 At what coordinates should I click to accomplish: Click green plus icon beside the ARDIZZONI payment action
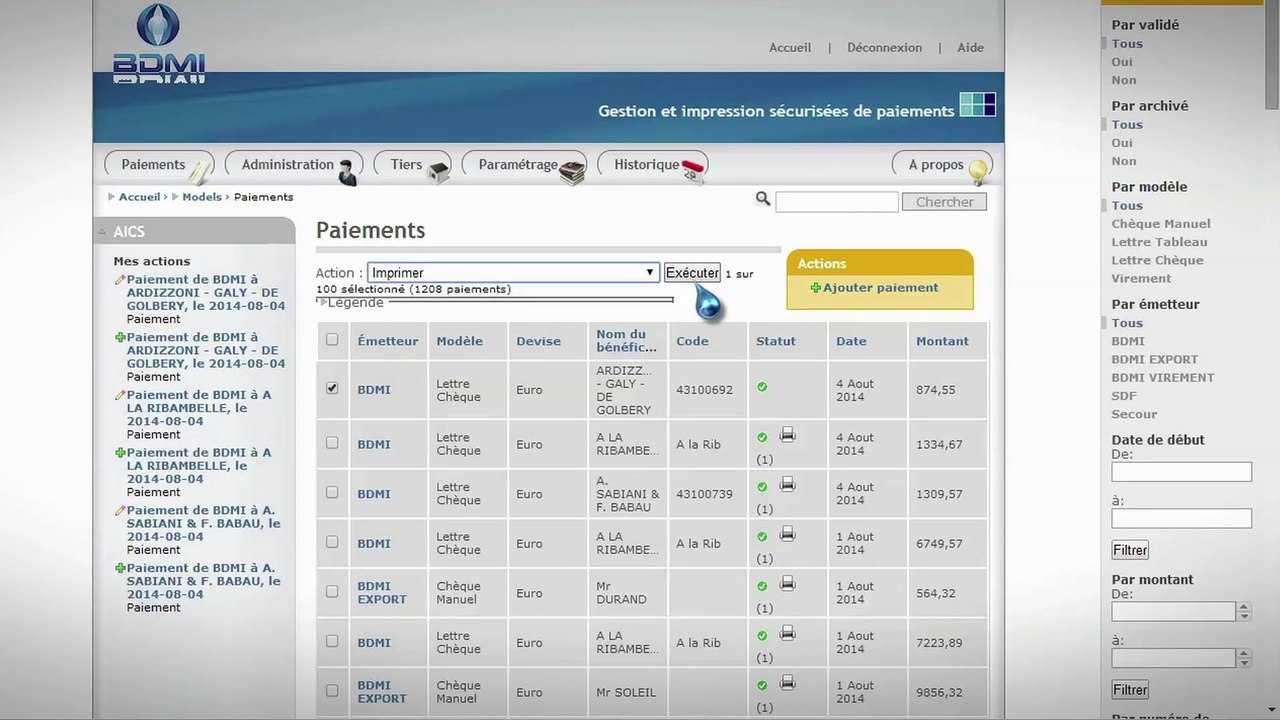tap(120, 338)
